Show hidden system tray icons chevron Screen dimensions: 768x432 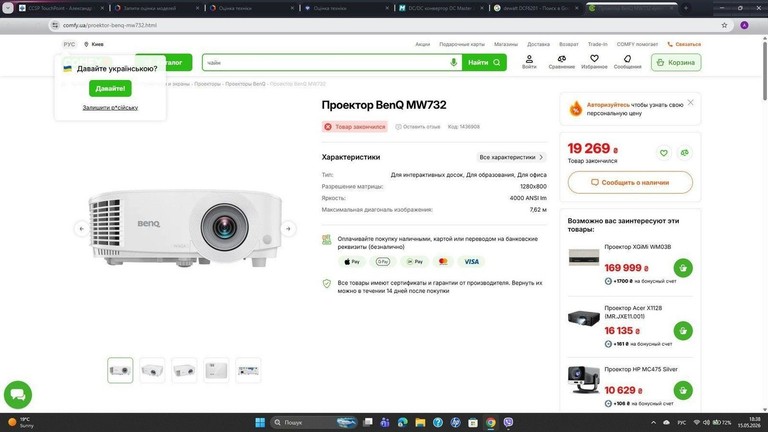pos(653,422)
